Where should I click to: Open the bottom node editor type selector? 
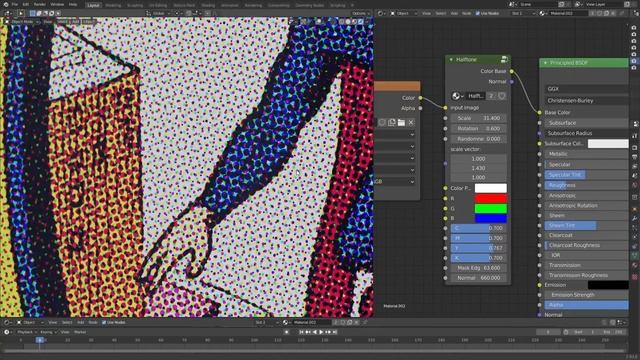click(7, 322)
